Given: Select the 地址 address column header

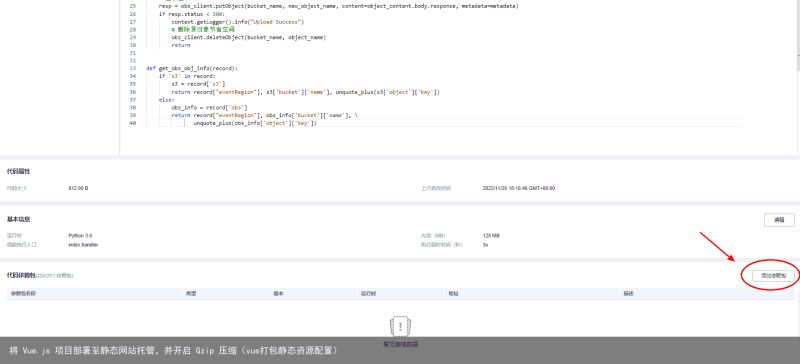Looking at the screenshot, I should [454, 294].
